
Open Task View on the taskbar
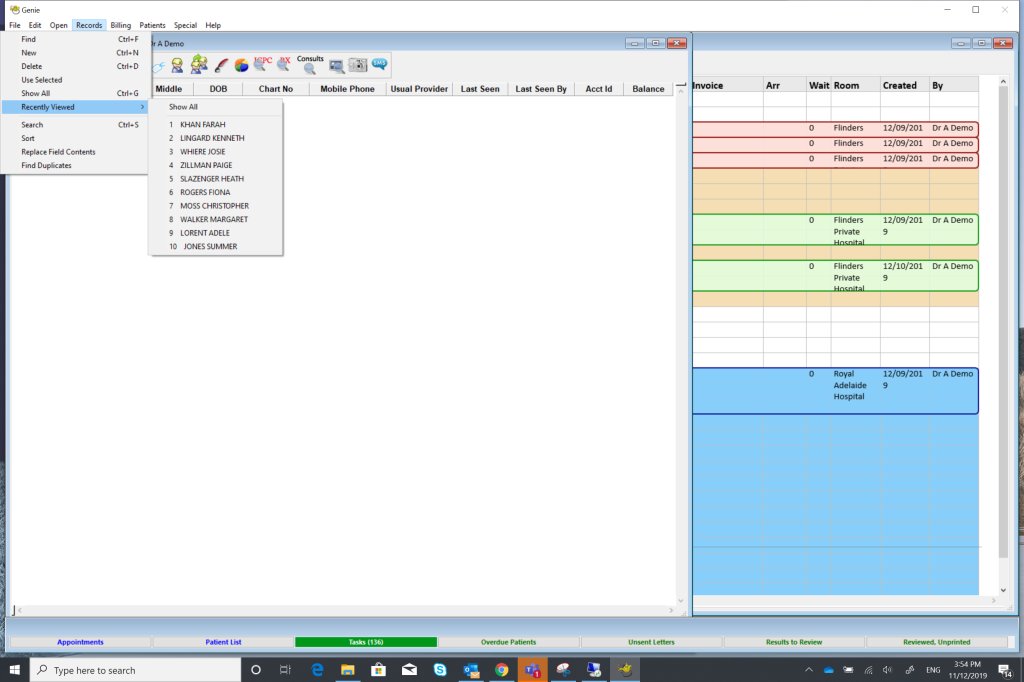click(x=285, y=670)
